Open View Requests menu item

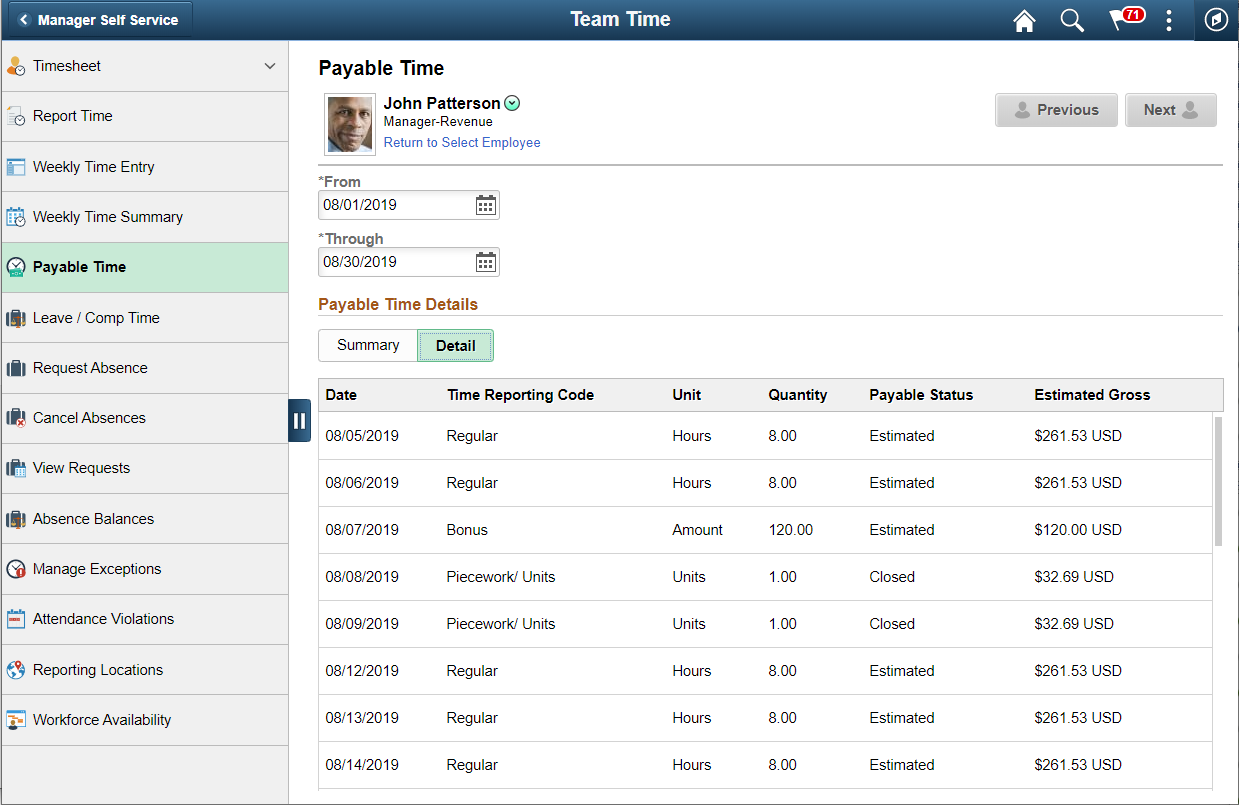[145, 468]
